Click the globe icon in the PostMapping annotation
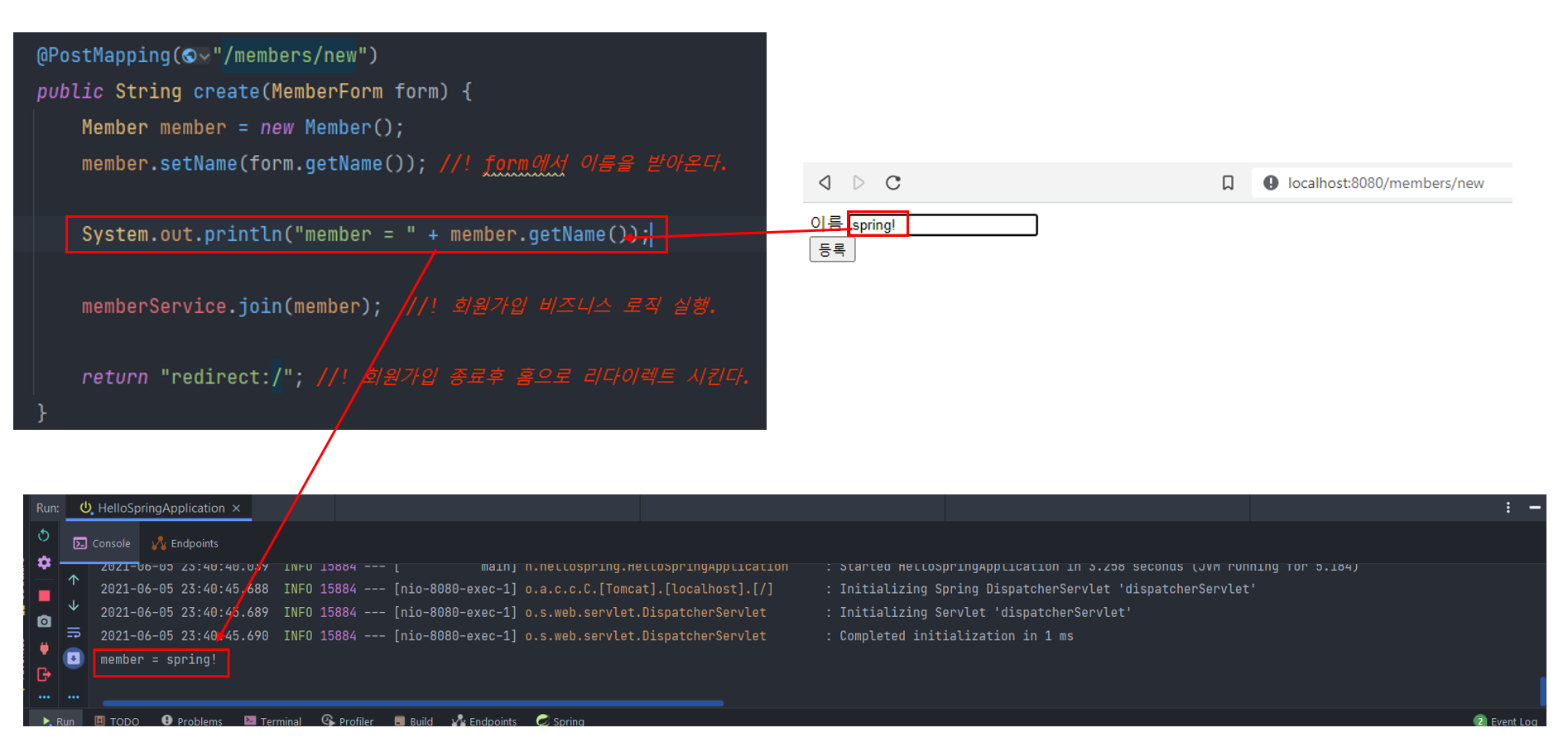 pyautogui.click(x=190, y=56)
